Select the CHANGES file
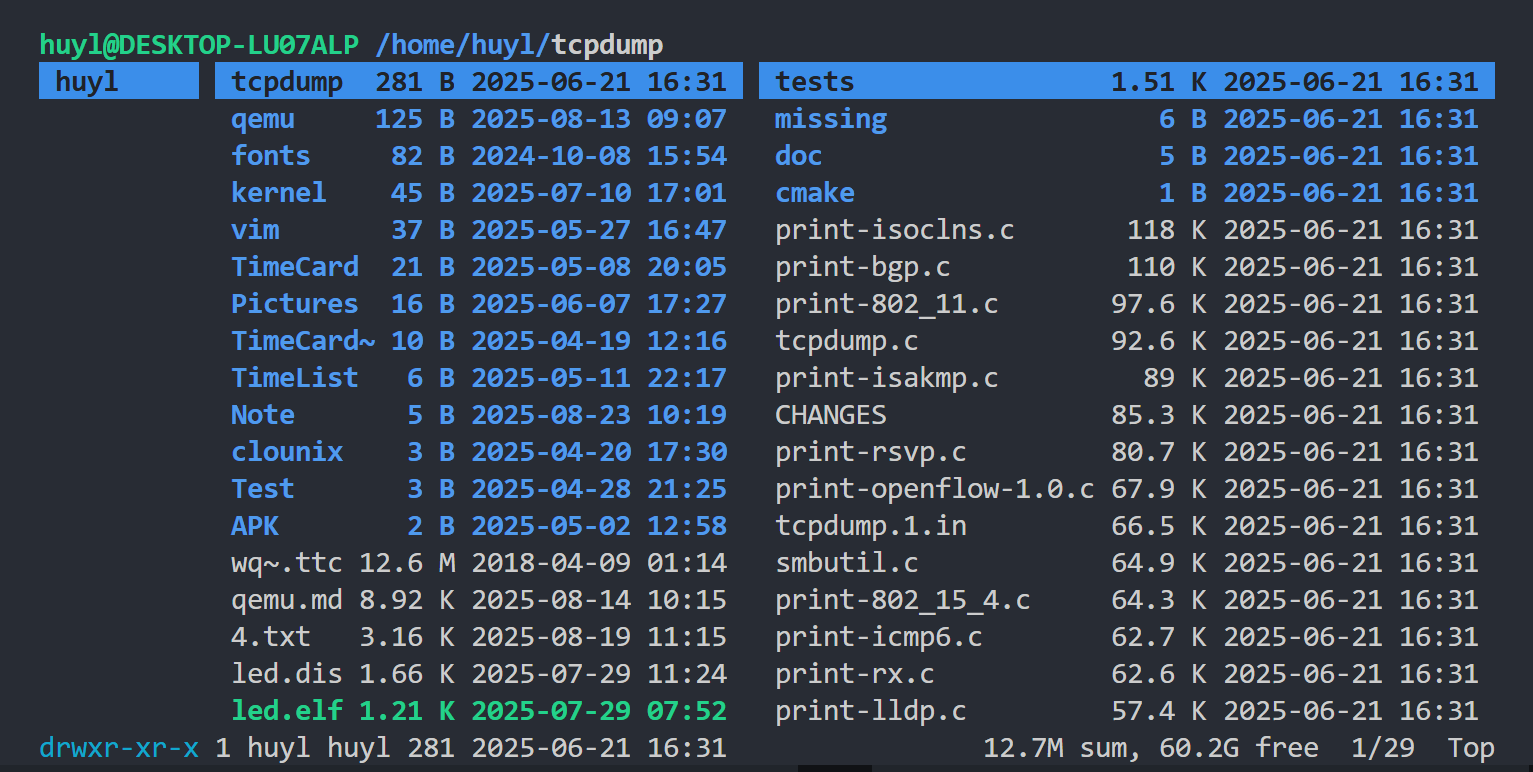Screen dimensions: 1533x772 (1127, 415)
